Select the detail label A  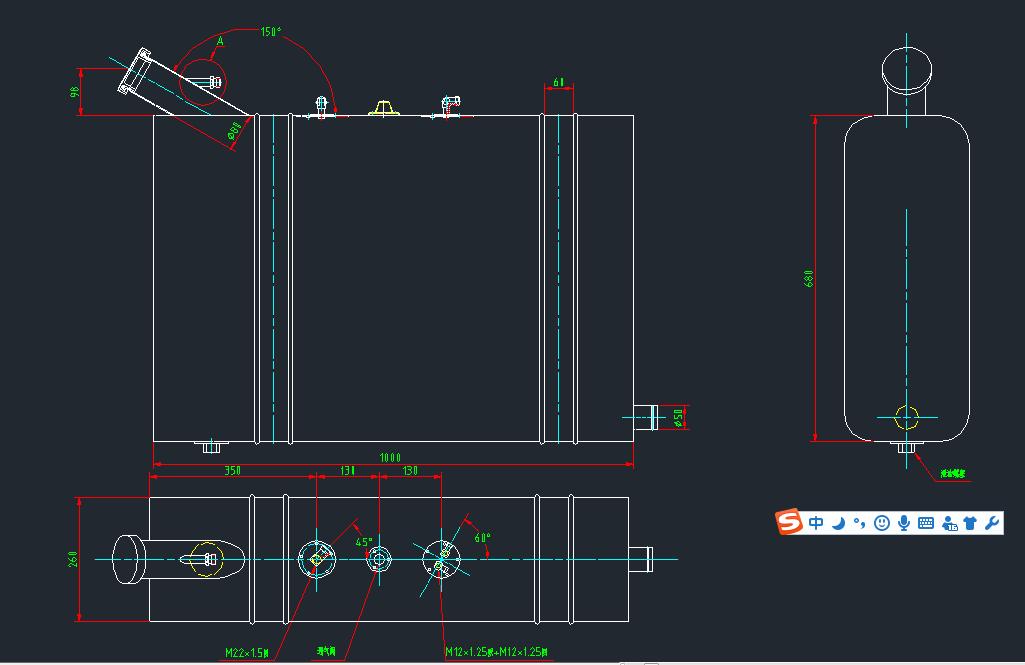coord(220,41)
